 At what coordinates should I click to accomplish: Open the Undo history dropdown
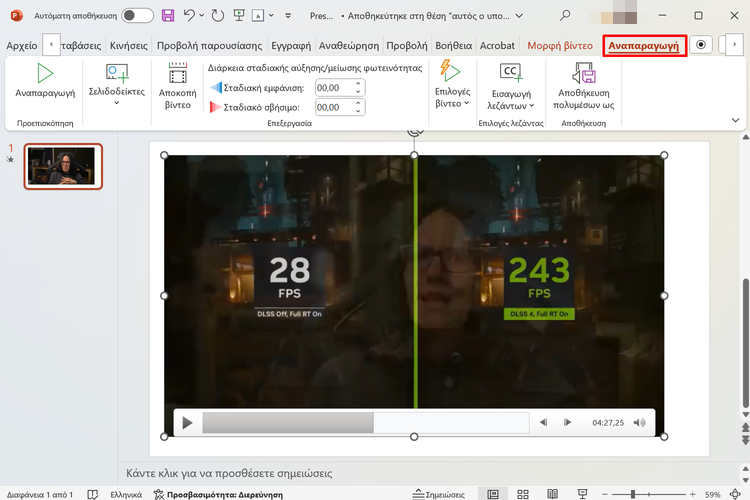201,16
